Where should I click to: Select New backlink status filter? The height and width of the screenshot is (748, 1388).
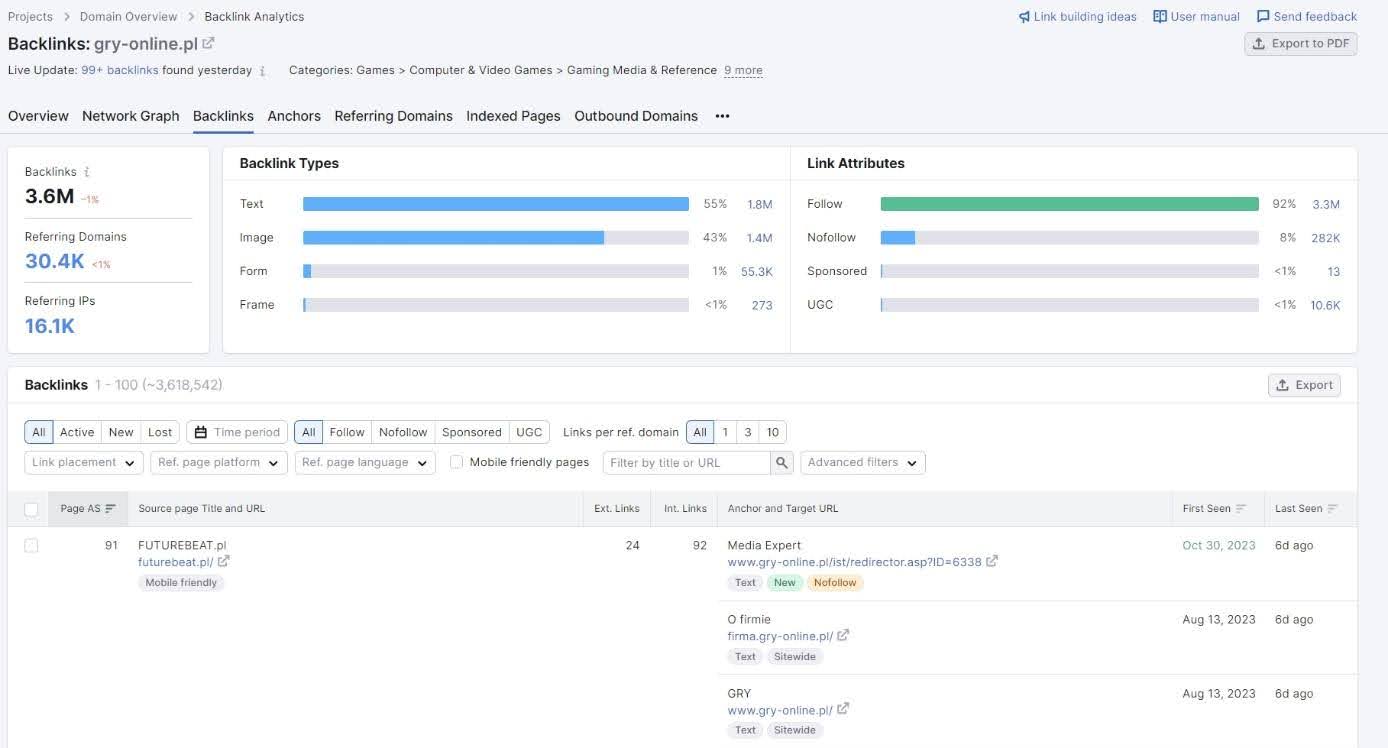[121, 432]
